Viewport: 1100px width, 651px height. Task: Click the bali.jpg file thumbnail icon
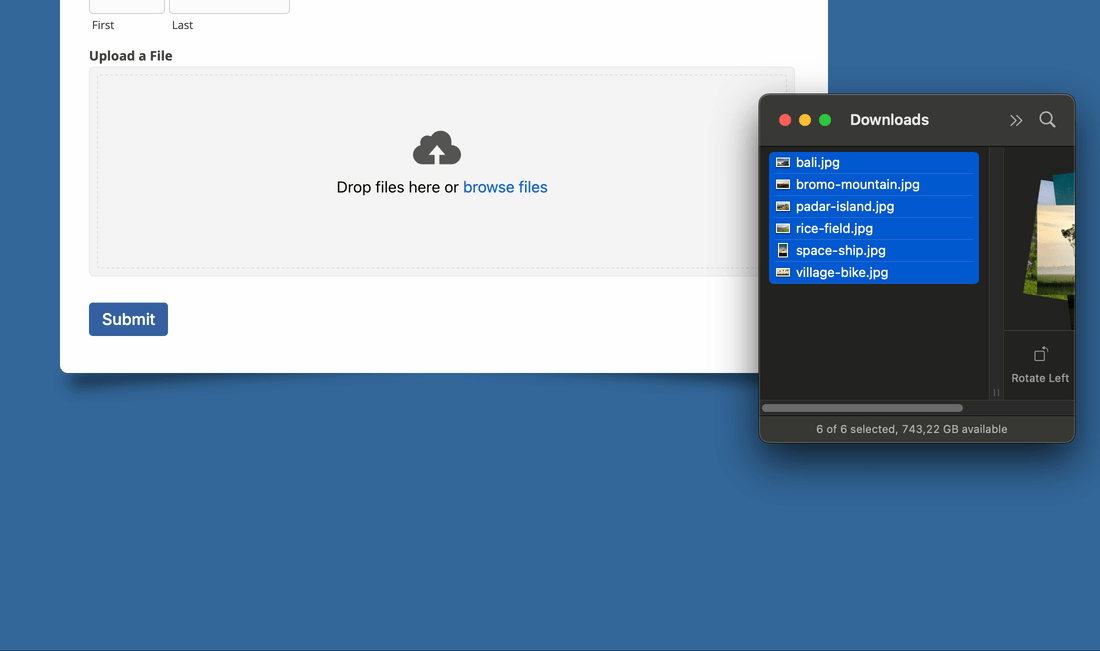click(782, 162)
